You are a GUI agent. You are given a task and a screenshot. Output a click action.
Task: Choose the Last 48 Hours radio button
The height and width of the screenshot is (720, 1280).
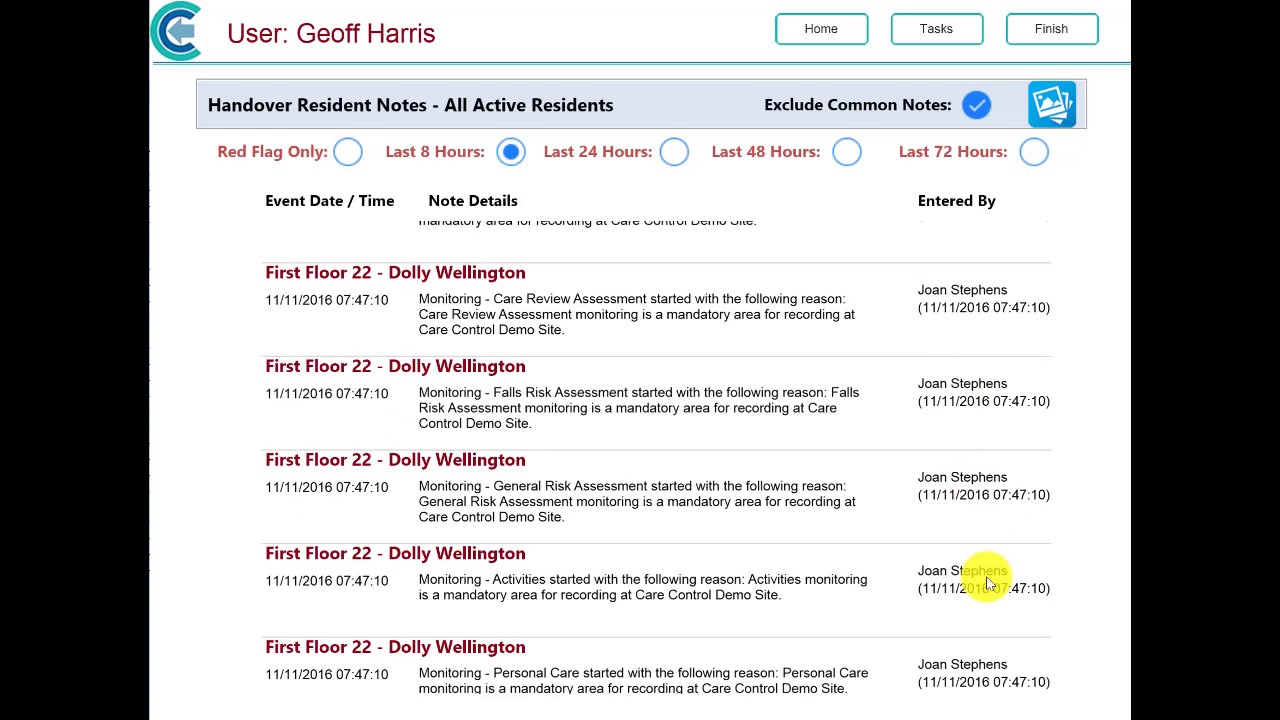click(847, 152)
